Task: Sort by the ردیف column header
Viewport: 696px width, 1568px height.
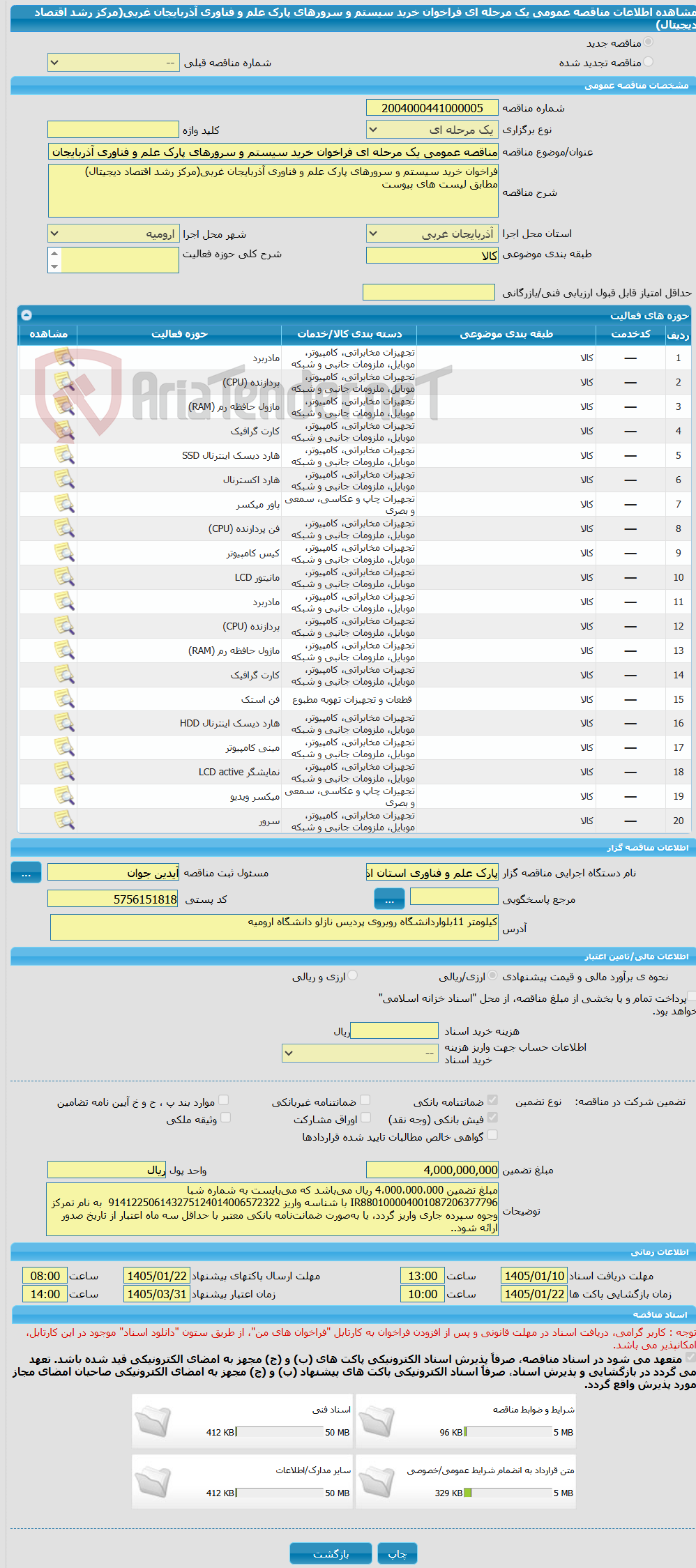Action: coord(678,334)
